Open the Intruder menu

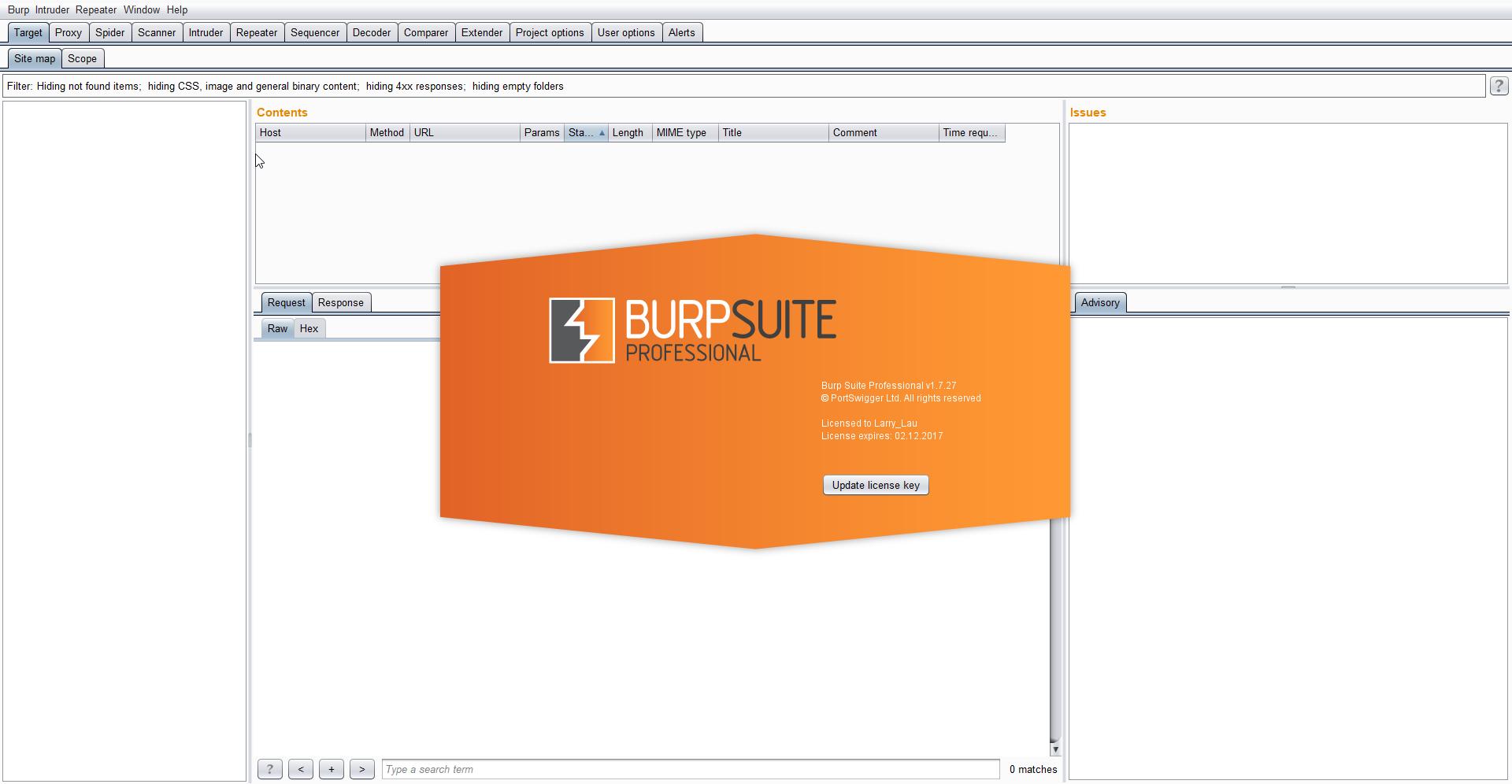point(52,10)
